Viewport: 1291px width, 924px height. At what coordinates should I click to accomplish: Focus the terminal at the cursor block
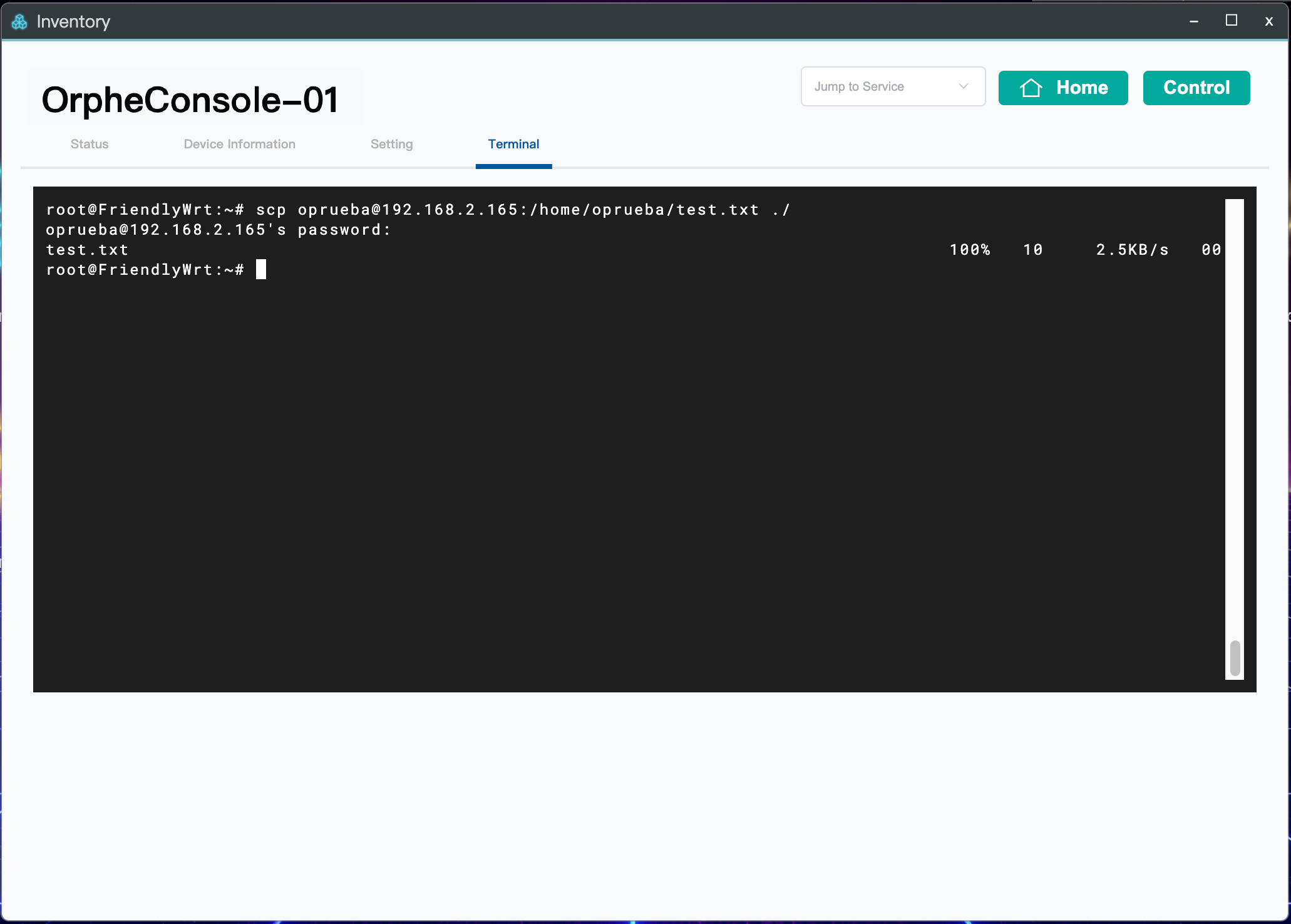click(261, 269)
